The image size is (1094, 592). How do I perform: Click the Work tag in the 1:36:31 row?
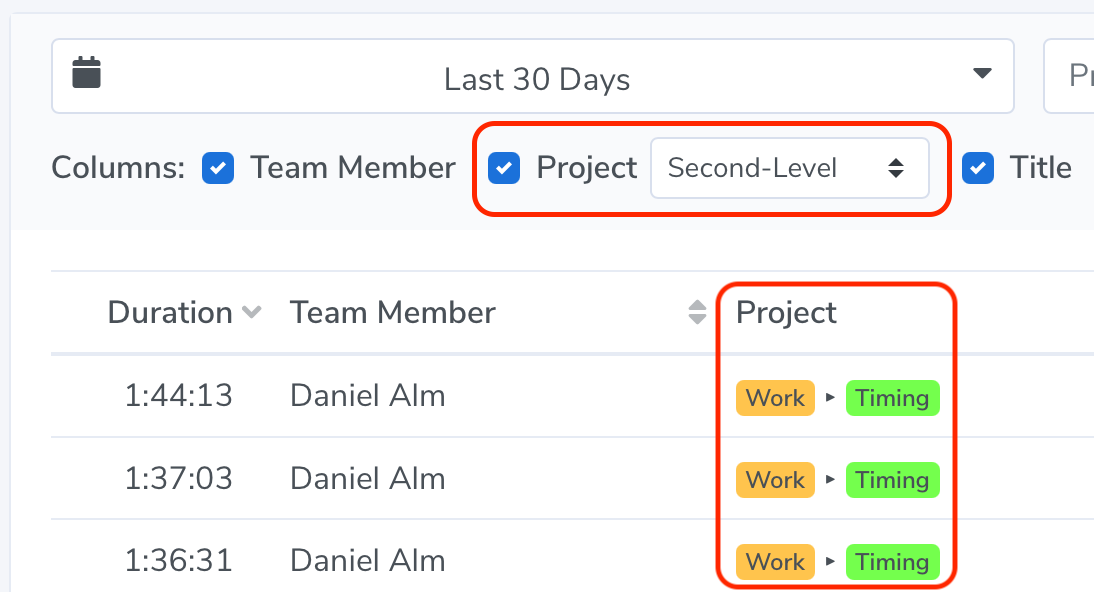pos(775,562)
